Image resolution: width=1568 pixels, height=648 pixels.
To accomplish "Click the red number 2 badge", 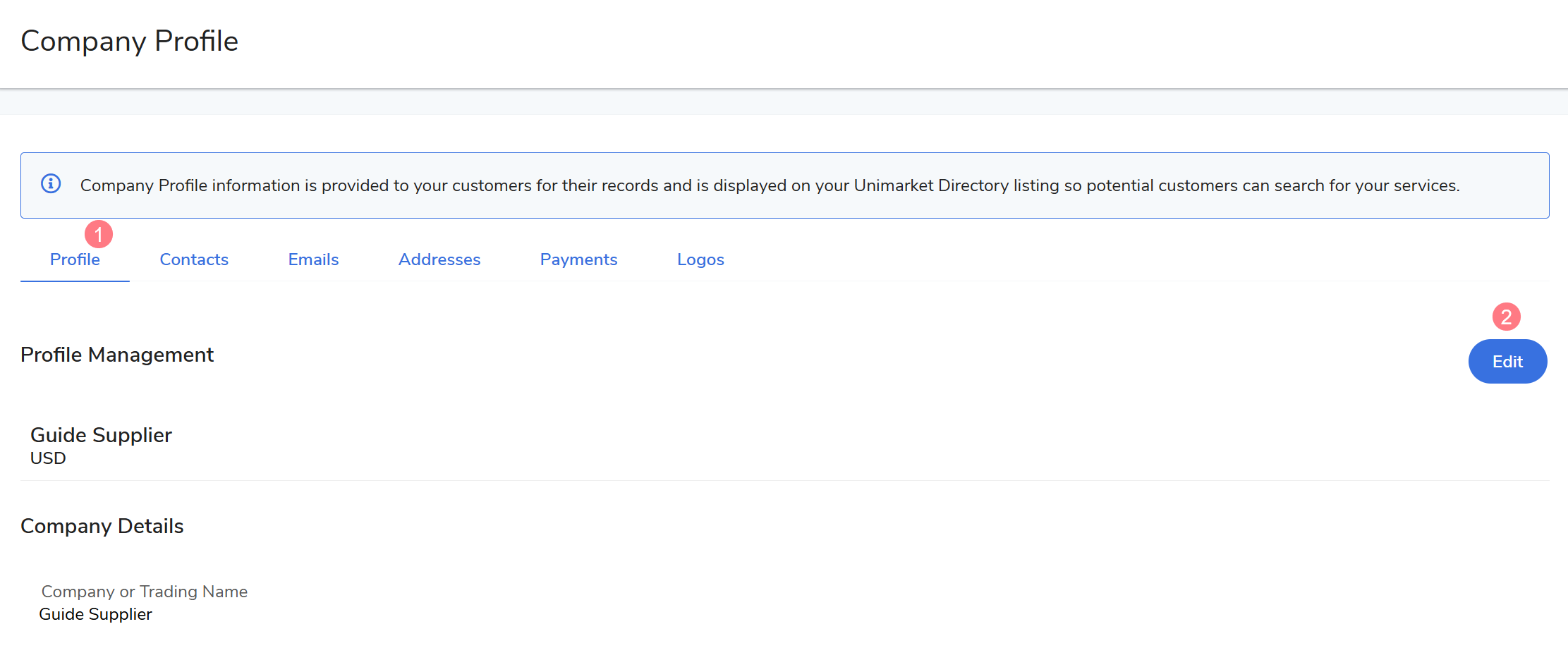I will tap(1506, 317).
